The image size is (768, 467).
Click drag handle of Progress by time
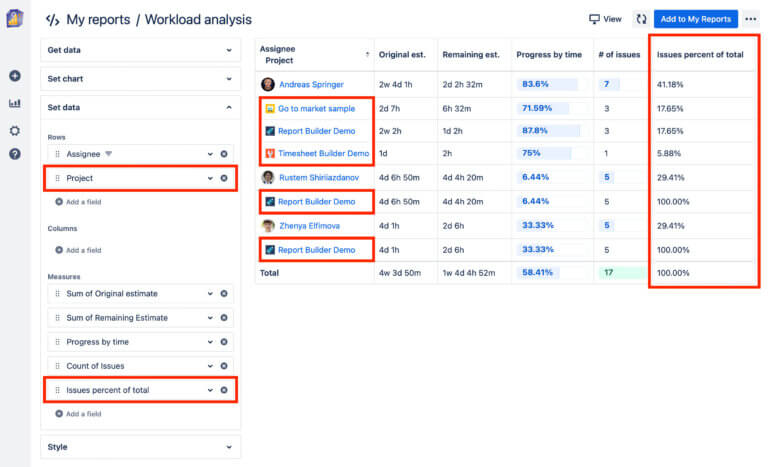(x=57, y=342)
